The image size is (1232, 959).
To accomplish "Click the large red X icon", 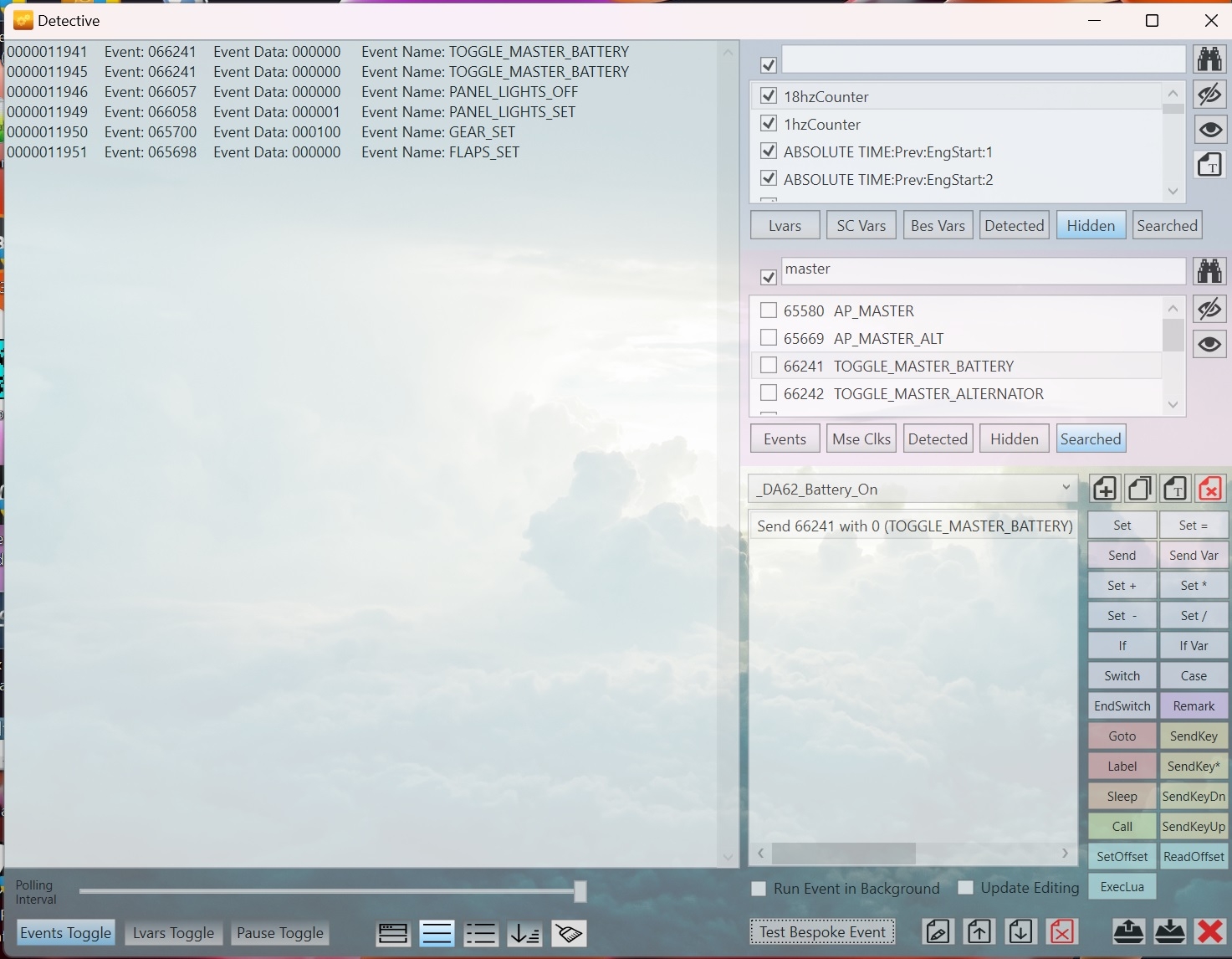I will (x=1209, y=931).
